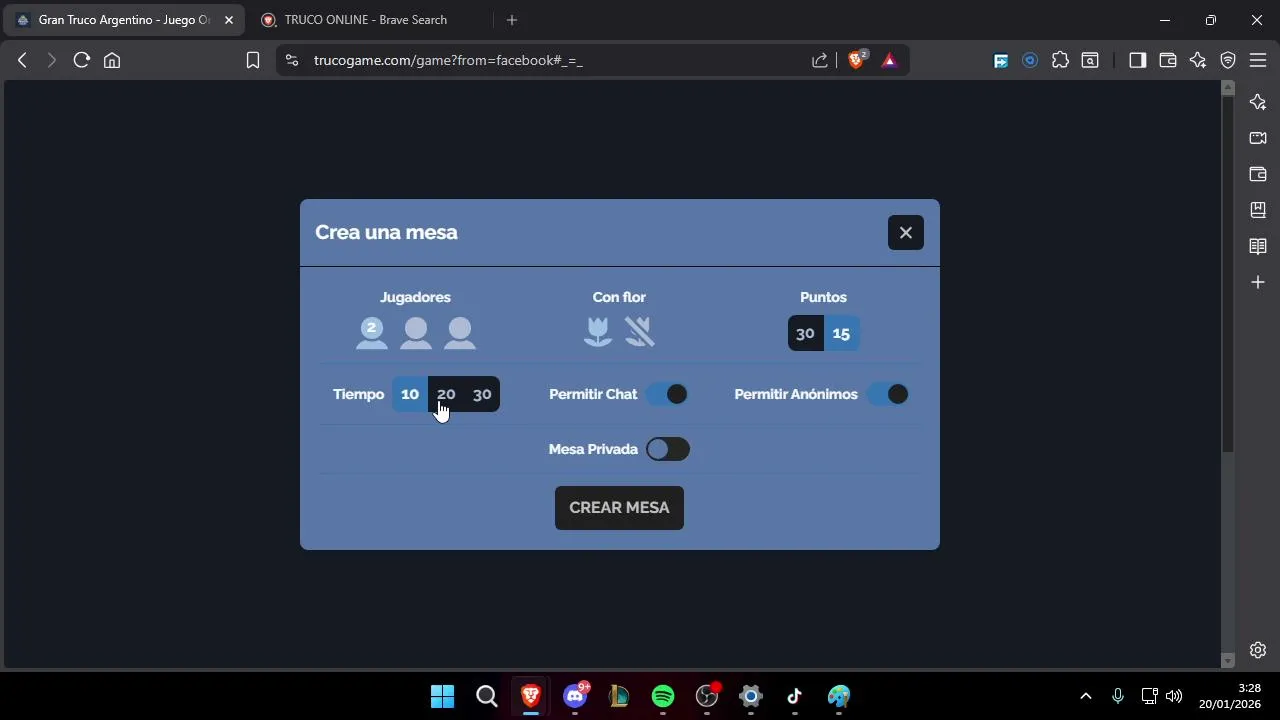Open the sidebar settings gear
This screenshot has width=1280, height=720.
click(1258, 650)
